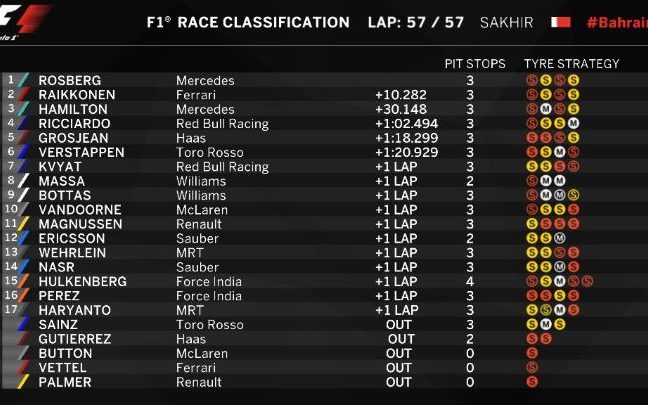This screenshot has width=648, height=405.
Task: Click Massa's middle medium tyre icon
Action: click(x=546, y=181)
